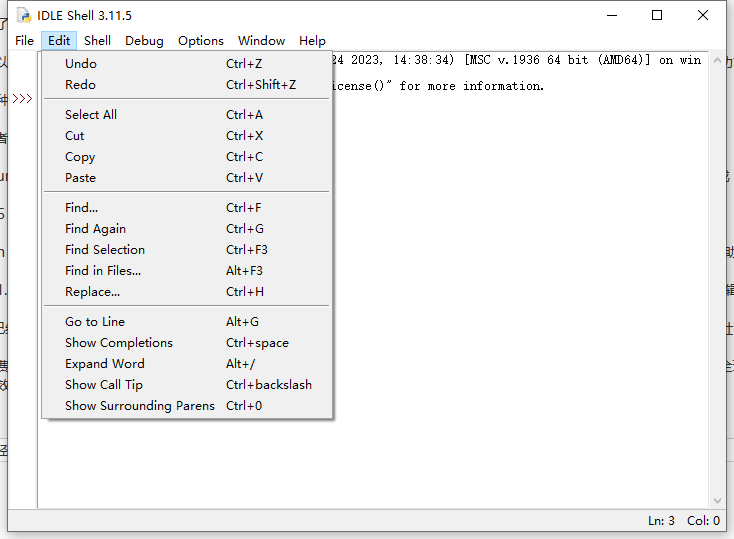Click the 'for more information.' shell text
The width and height of the screenshot is (734, 539).
[471, 86]
